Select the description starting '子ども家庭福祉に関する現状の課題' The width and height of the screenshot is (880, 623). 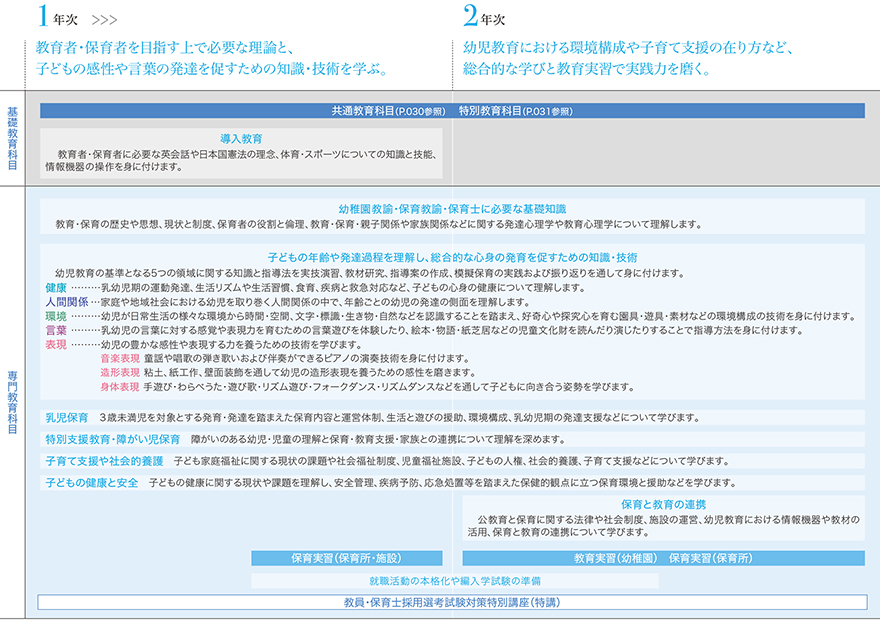[452, 461]
